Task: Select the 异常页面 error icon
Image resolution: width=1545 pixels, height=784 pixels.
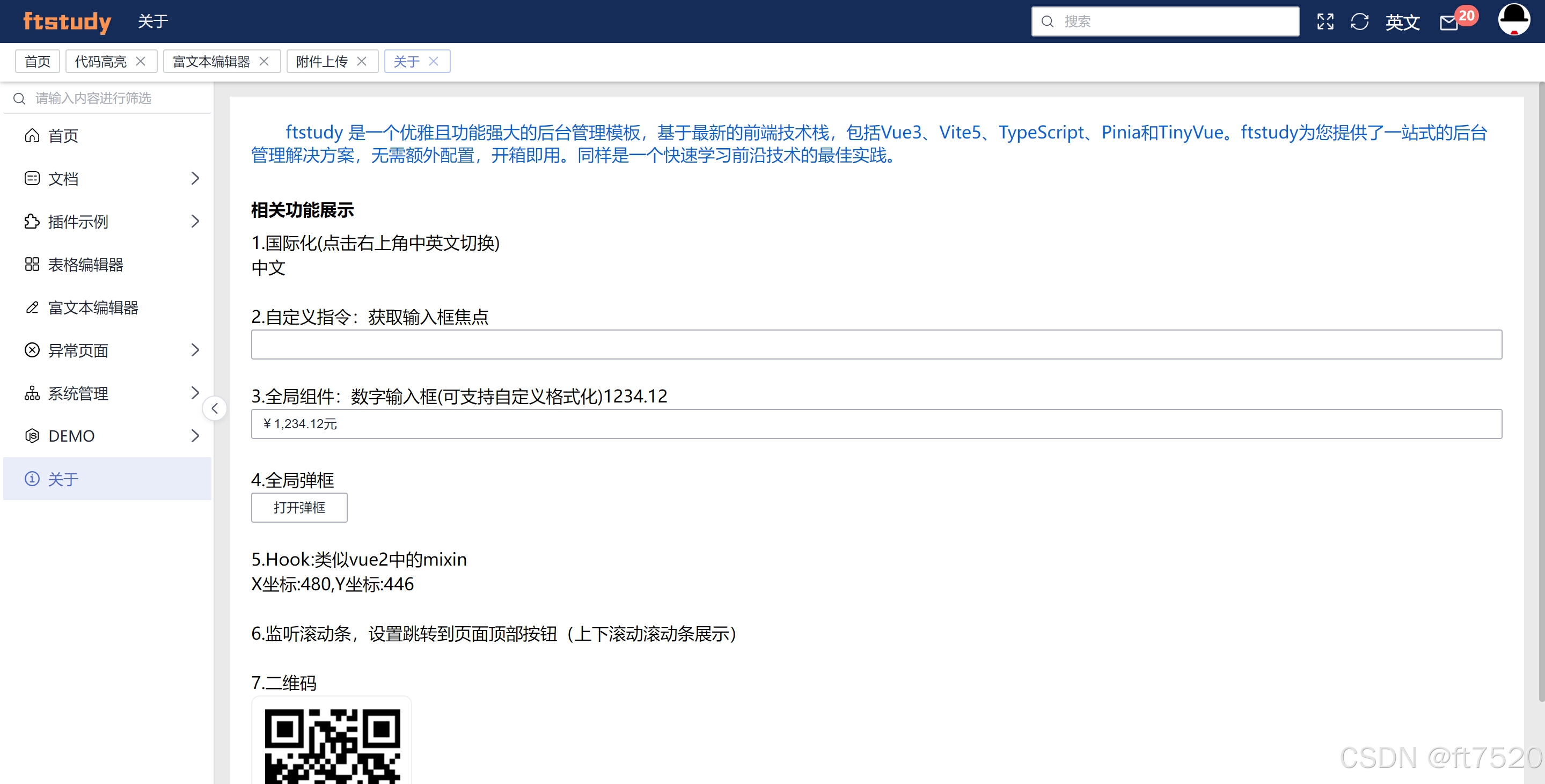Action: pyautogui.click(x=32, y=350)
